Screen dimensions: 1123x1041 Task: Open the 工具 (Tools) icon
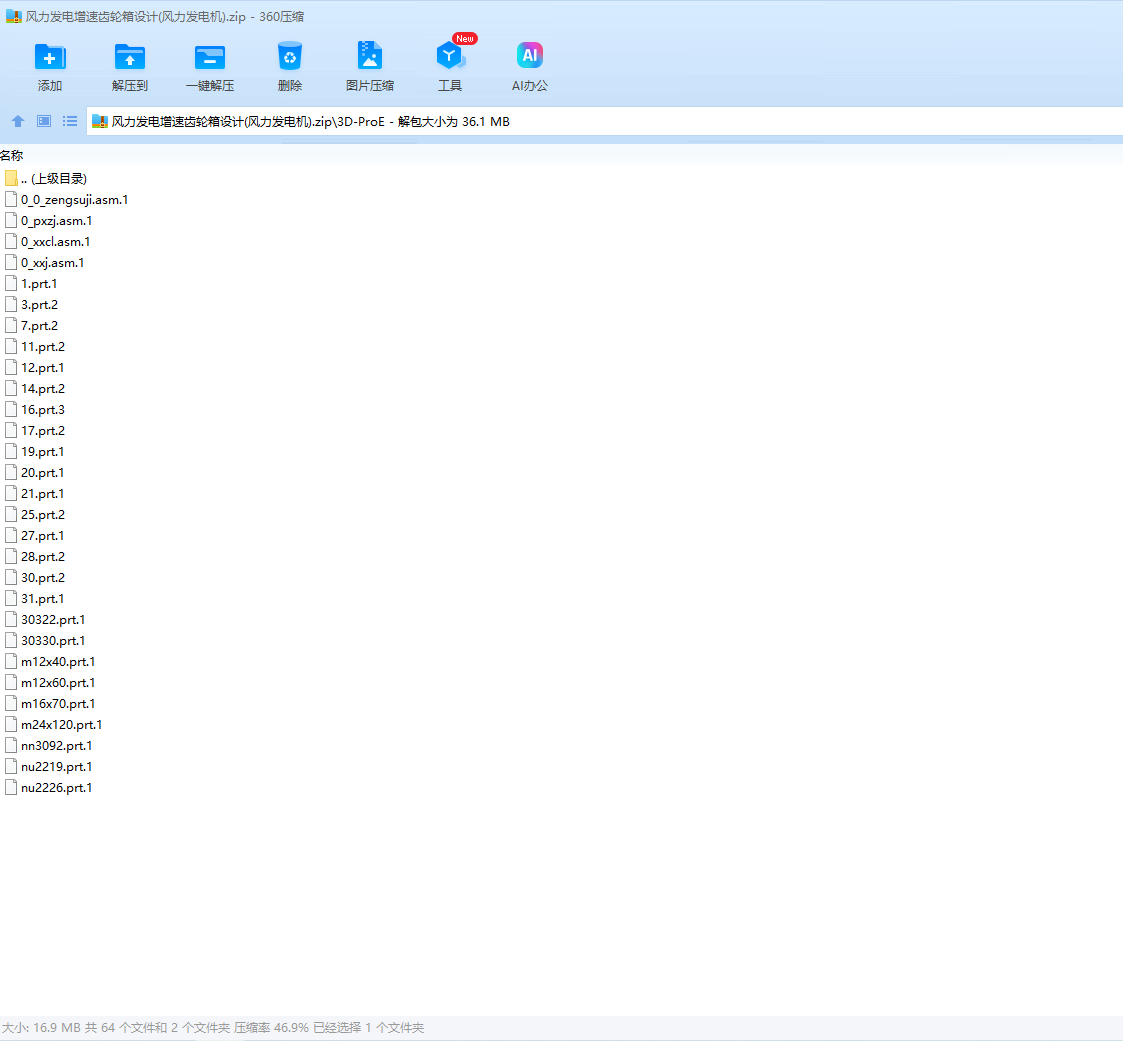(450, 56)
